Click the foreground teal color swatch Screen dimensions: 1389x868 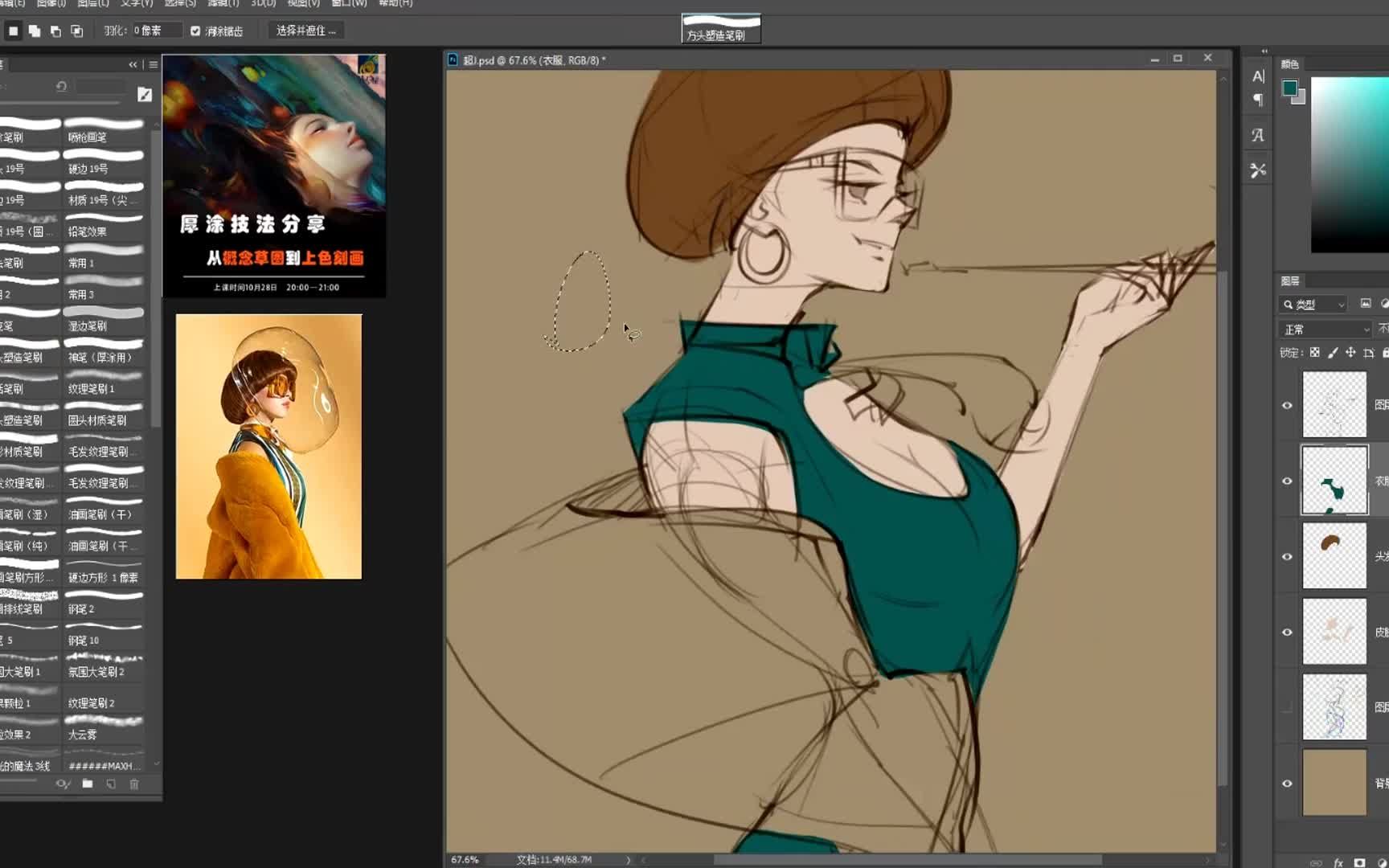(x=1289, y=88)
